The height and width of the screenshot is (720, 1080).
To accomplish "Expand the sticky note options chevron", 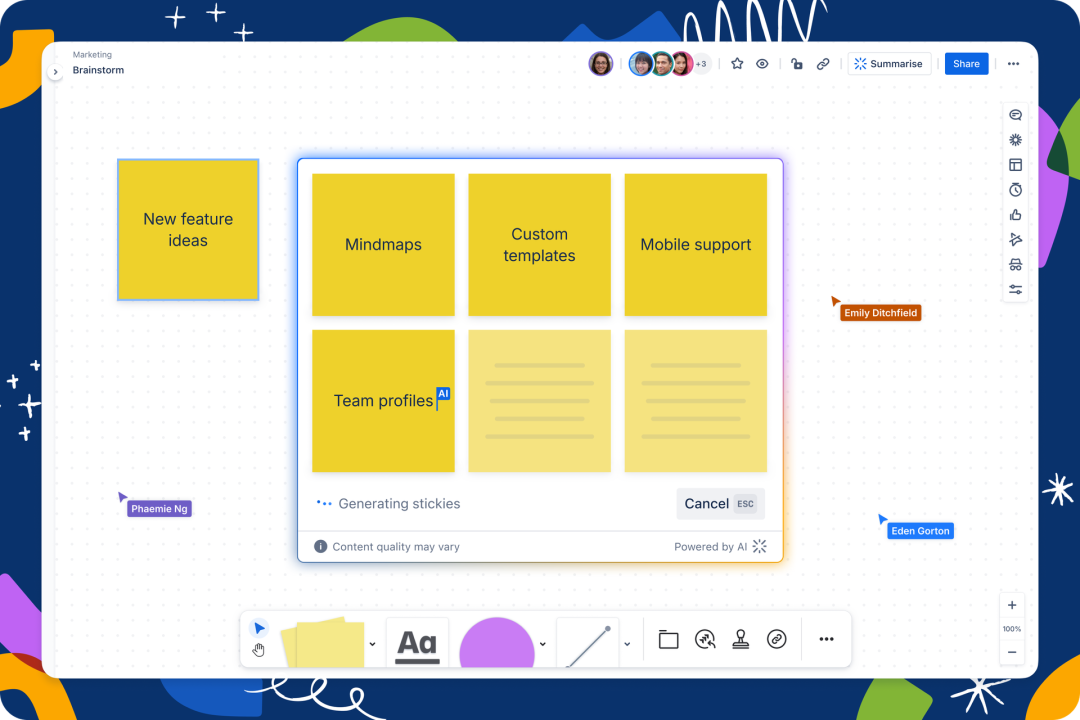I will point(372,644).
